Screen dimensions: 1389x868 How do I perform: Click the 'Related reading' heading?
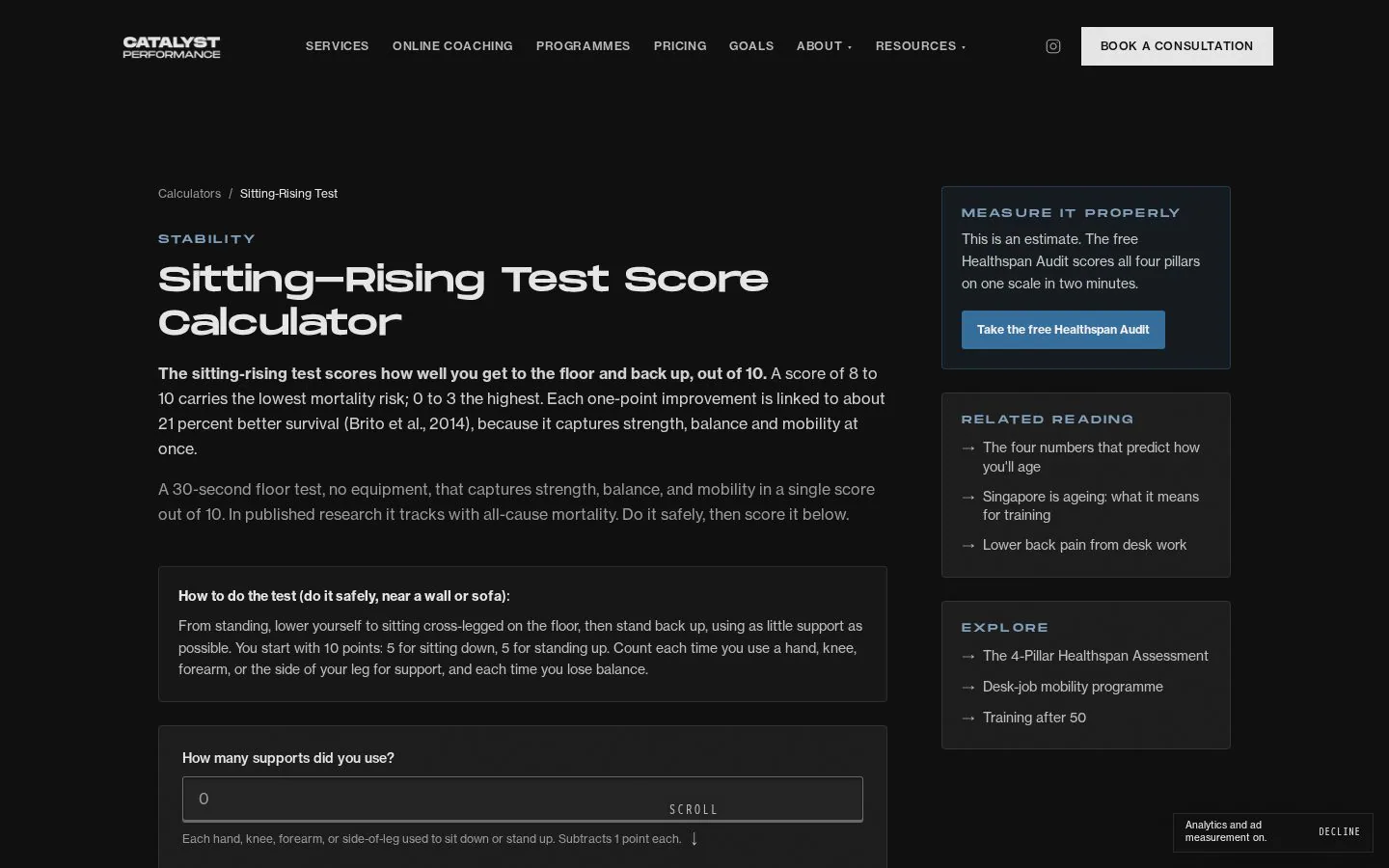1048,420
